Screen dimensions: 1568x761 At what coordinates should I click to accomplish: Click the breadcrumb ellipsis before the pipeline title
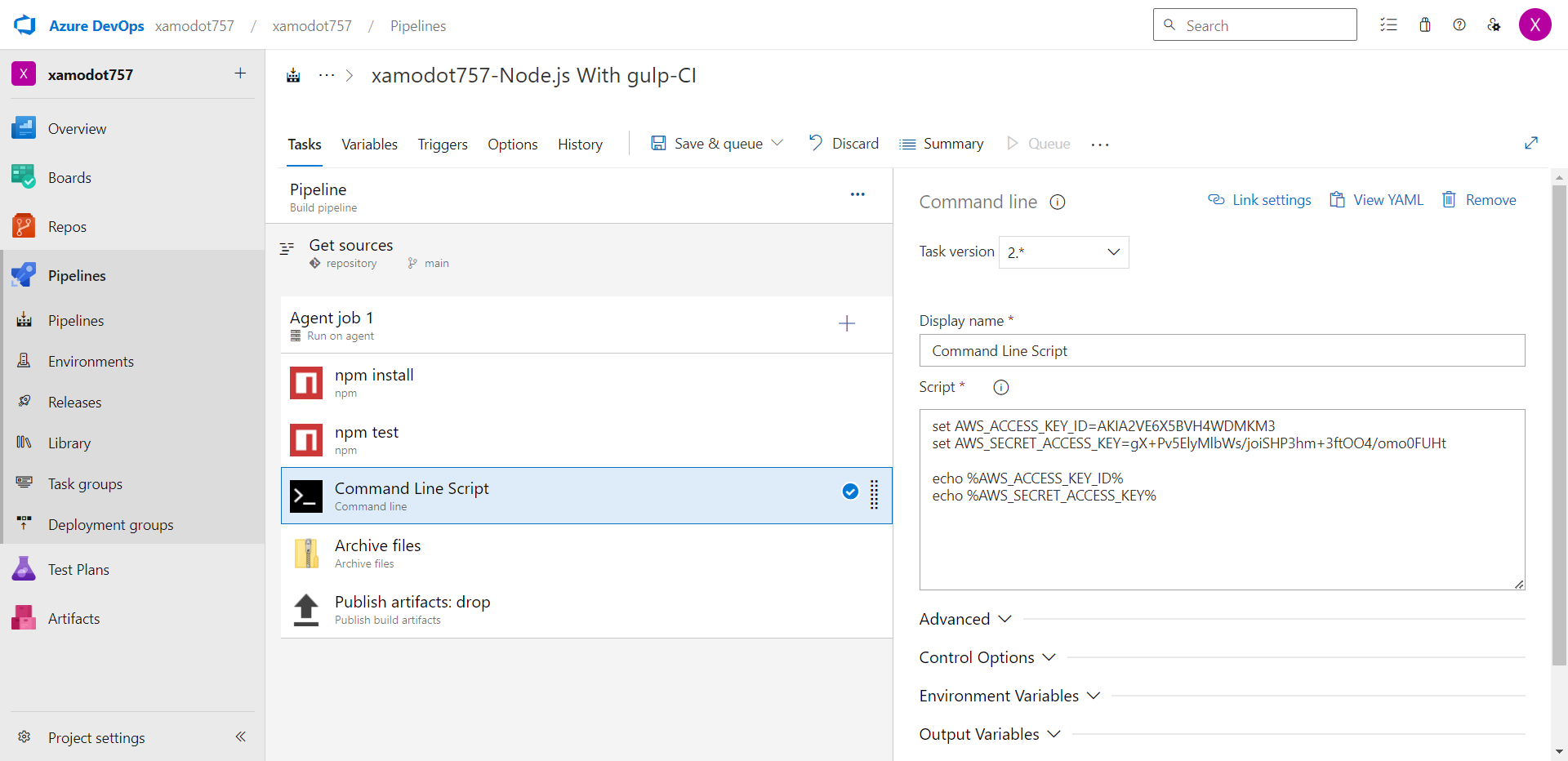tap(327, 76)
